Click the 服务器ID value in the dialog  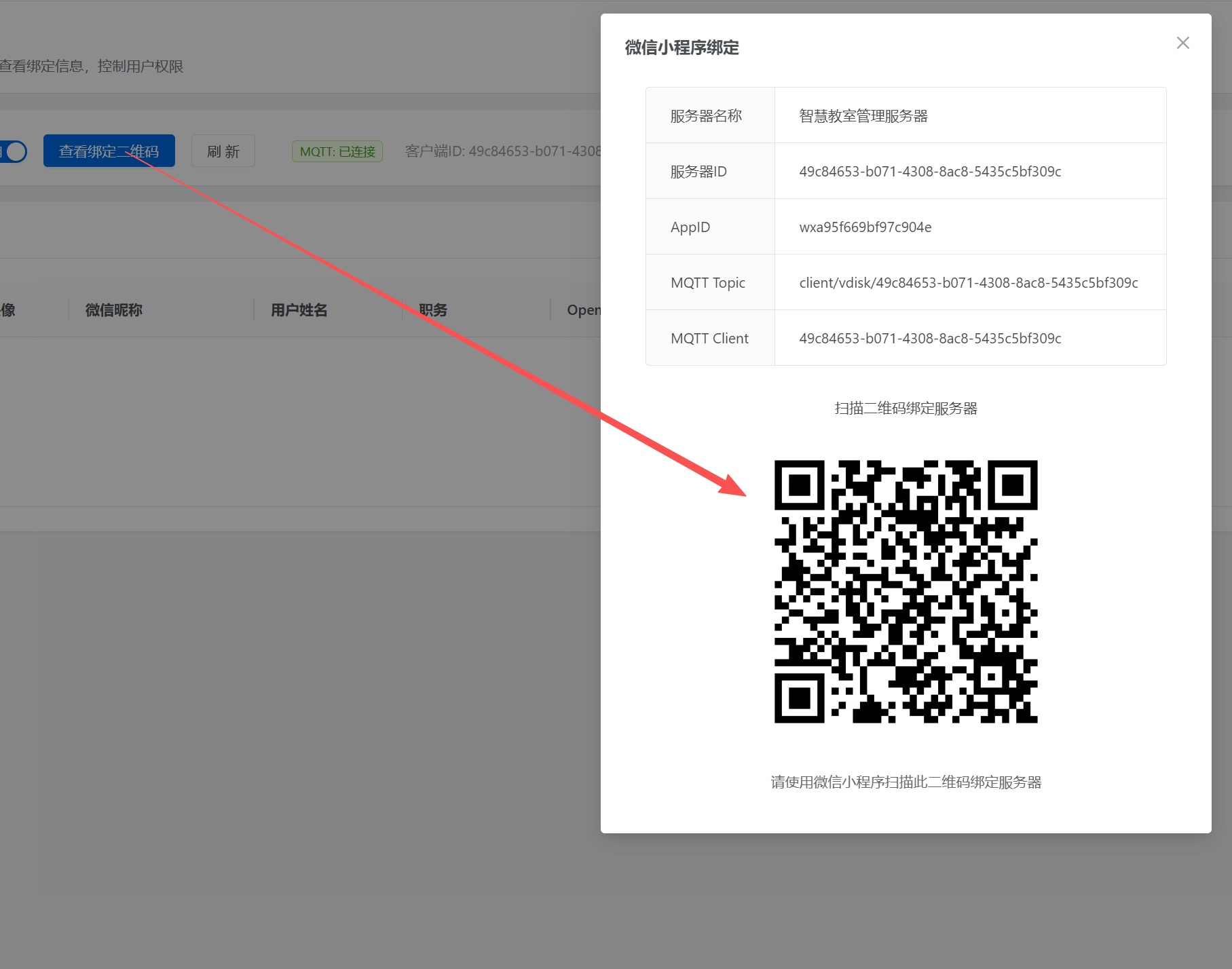pyautogui.click(x=930, y=172)
